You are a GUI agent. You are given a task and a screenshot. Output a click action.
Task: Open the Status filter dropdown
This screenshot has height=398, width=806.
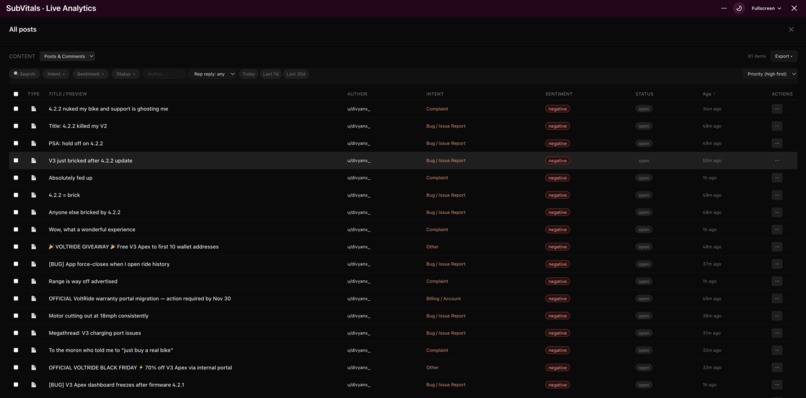125,74
